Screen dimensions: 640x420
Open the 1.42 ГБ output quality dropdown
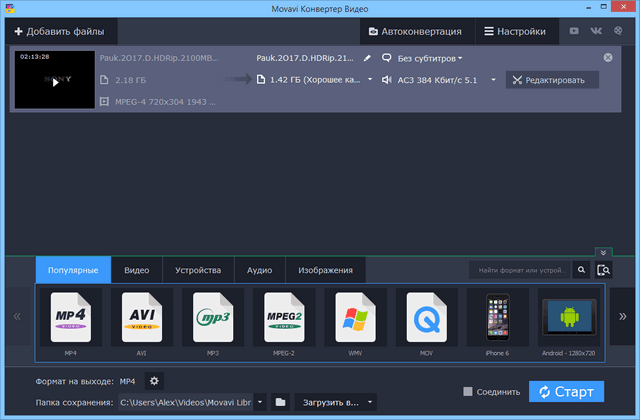pos(314,79)
